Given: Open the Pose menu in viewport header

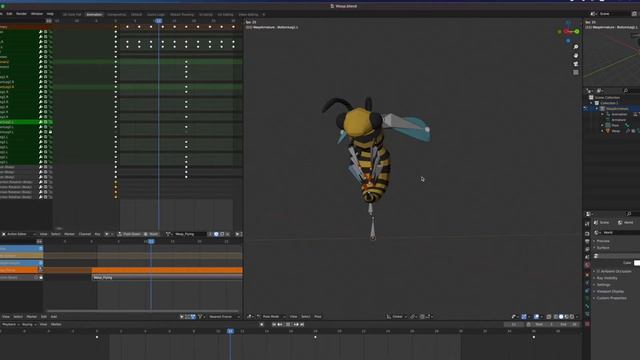Looking at the screenshot, I should [318, 317].
